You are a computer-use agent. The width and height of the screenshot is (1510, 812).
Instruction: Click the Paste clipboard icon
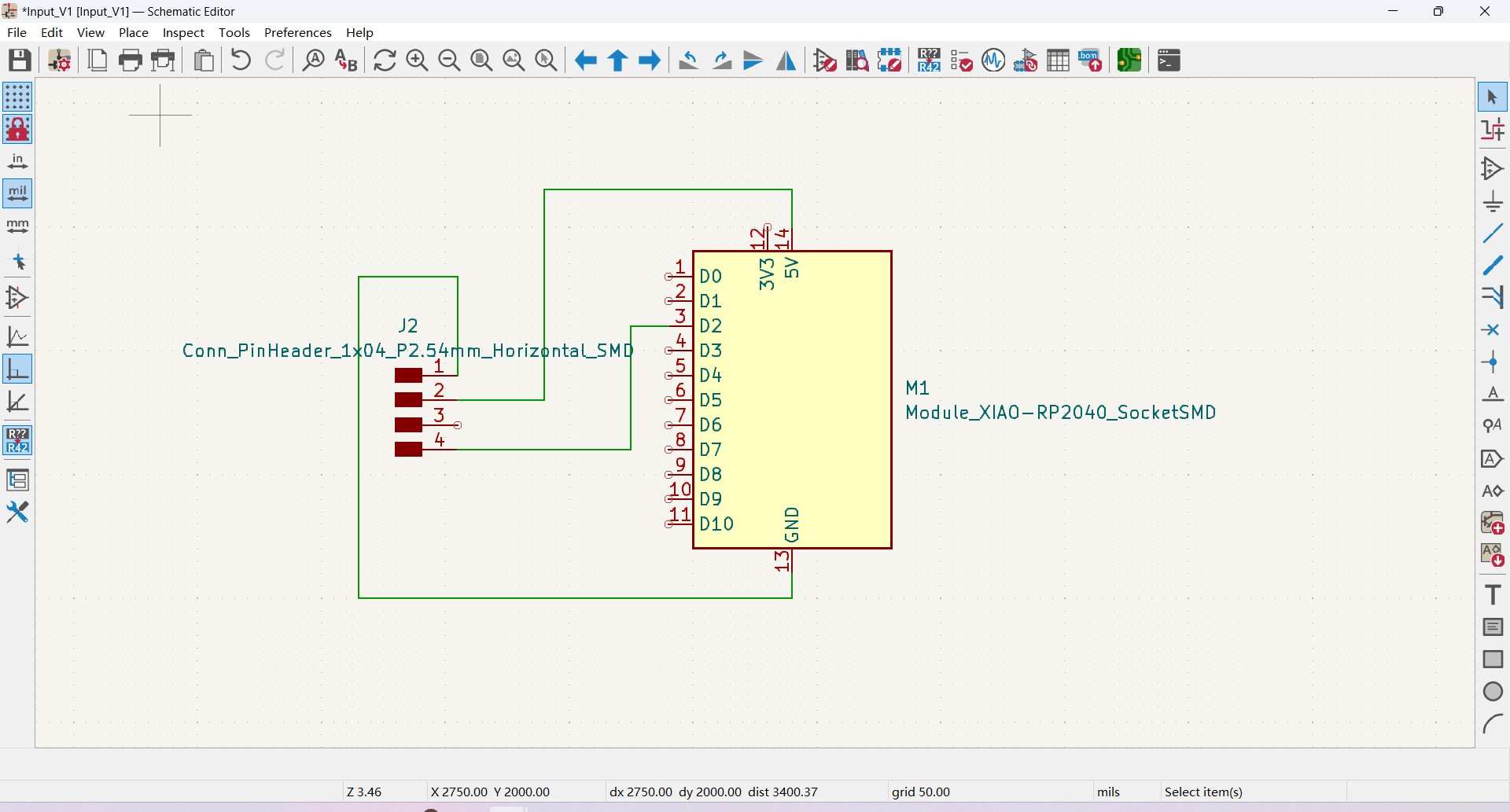pyautogui.click(x=204, y=61)
